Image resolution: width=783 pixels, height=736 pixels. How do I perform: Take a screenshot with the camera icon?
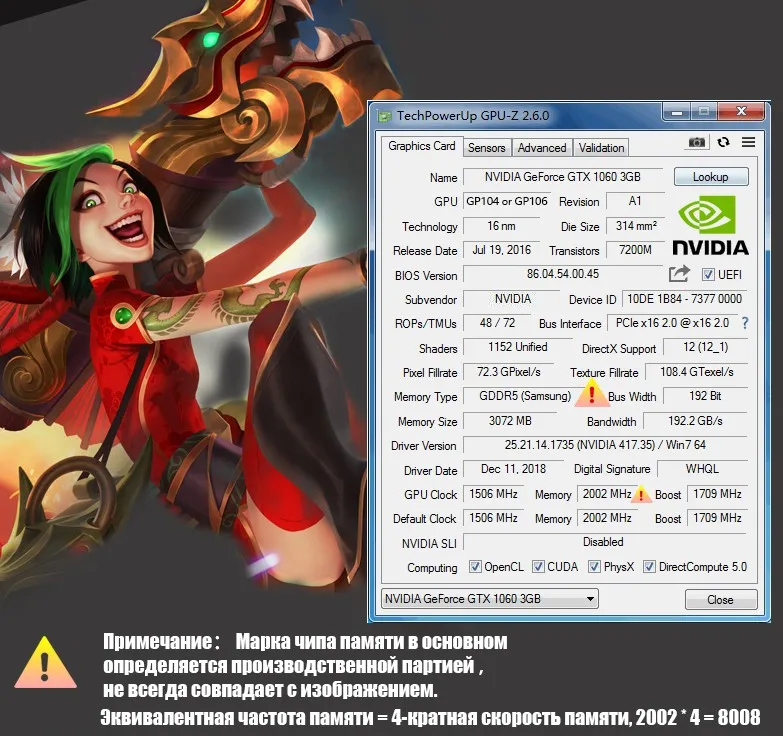pyautogui.click(x=697, y=142)
